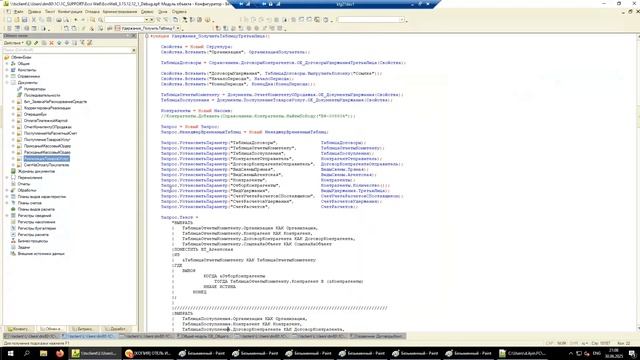
Task: Click the Open file toolbar icon
Action: (17, 20)
